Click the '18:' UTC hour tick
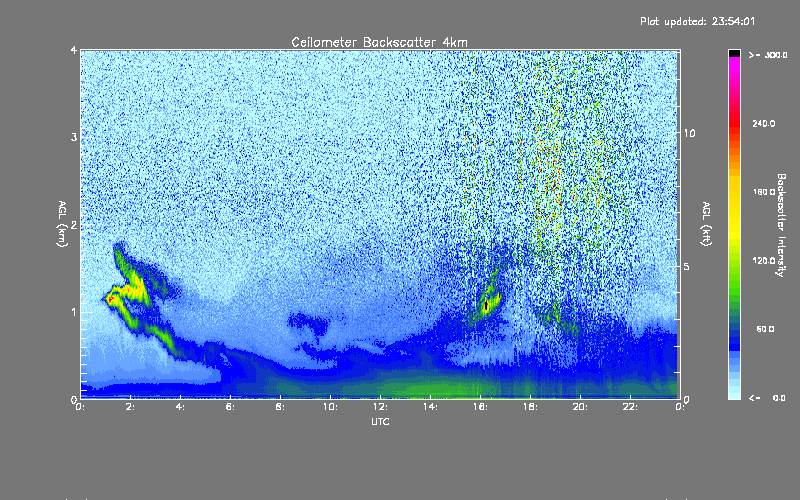This screenshot has width=800, height=500. click(531, 407)
